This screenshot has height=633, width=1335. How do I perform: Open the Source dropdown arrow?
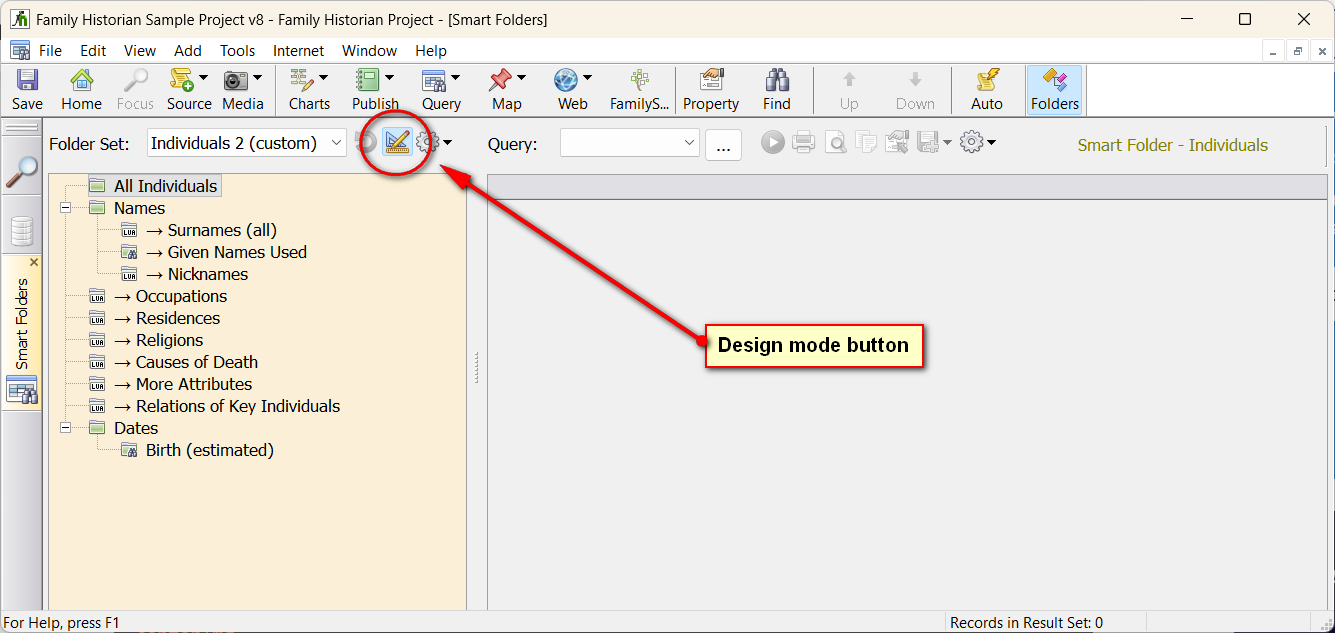pyautogui.click(x=203, y=78)
